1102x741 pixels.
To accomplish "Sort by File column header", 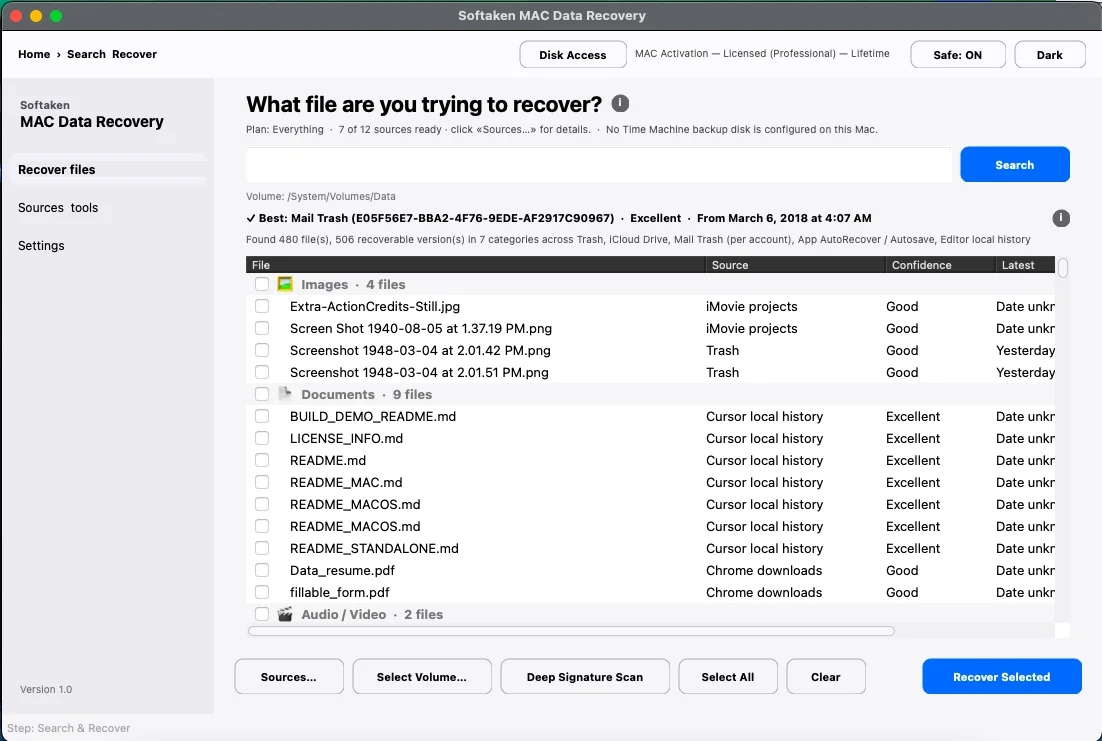I will pos(475,264).
